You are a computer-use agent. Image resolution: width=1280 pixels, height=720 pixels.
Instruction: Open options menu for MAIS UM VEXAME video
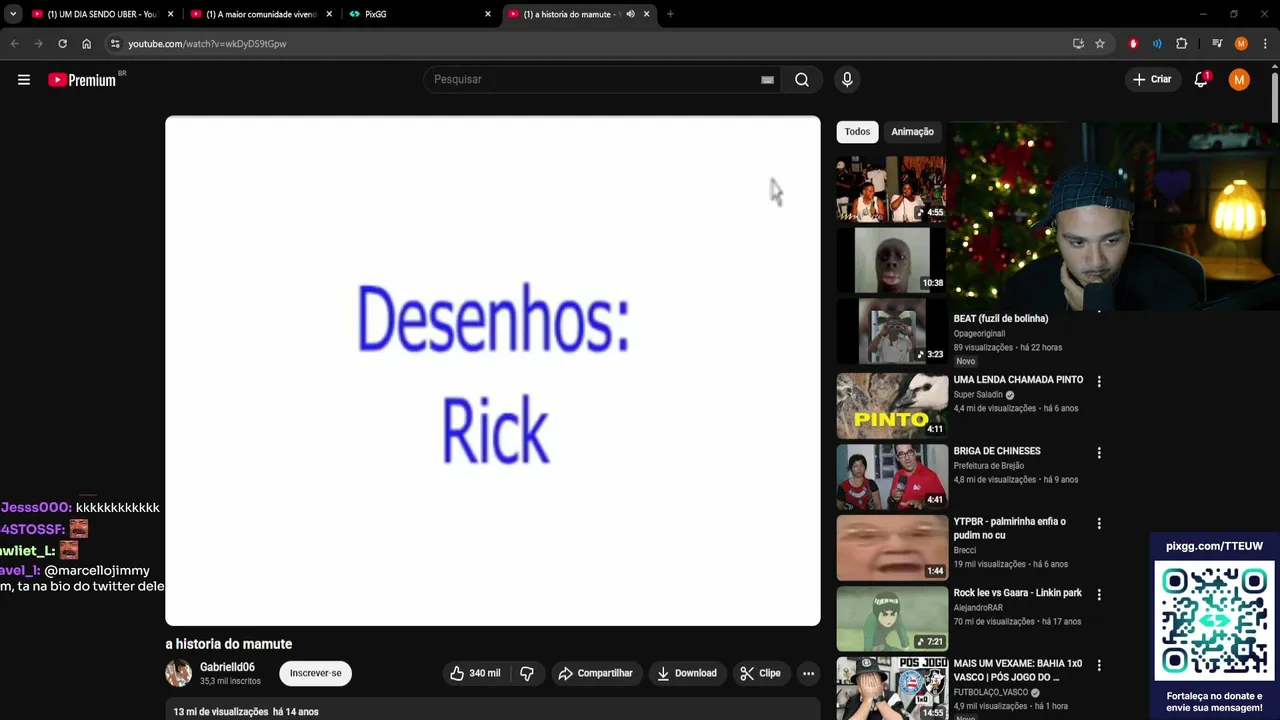[1099, 665]
